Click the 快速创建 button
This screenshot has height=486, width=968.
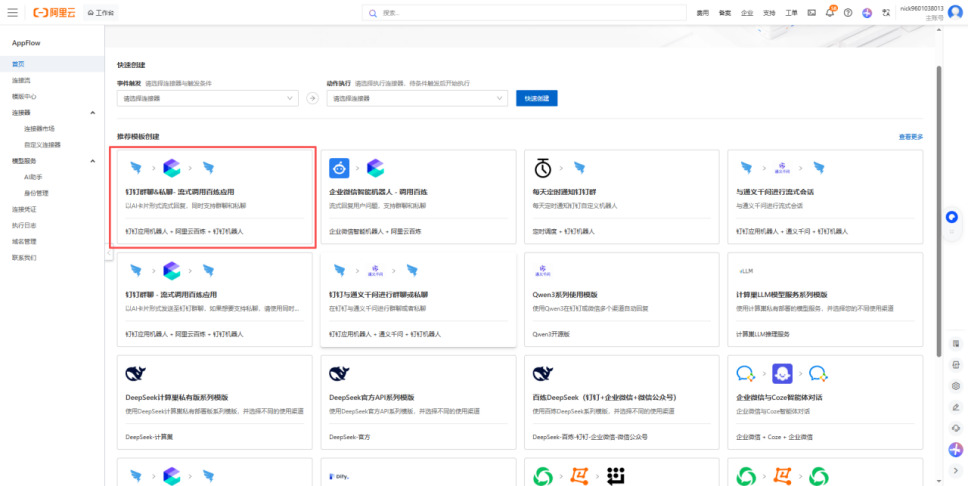536,98
